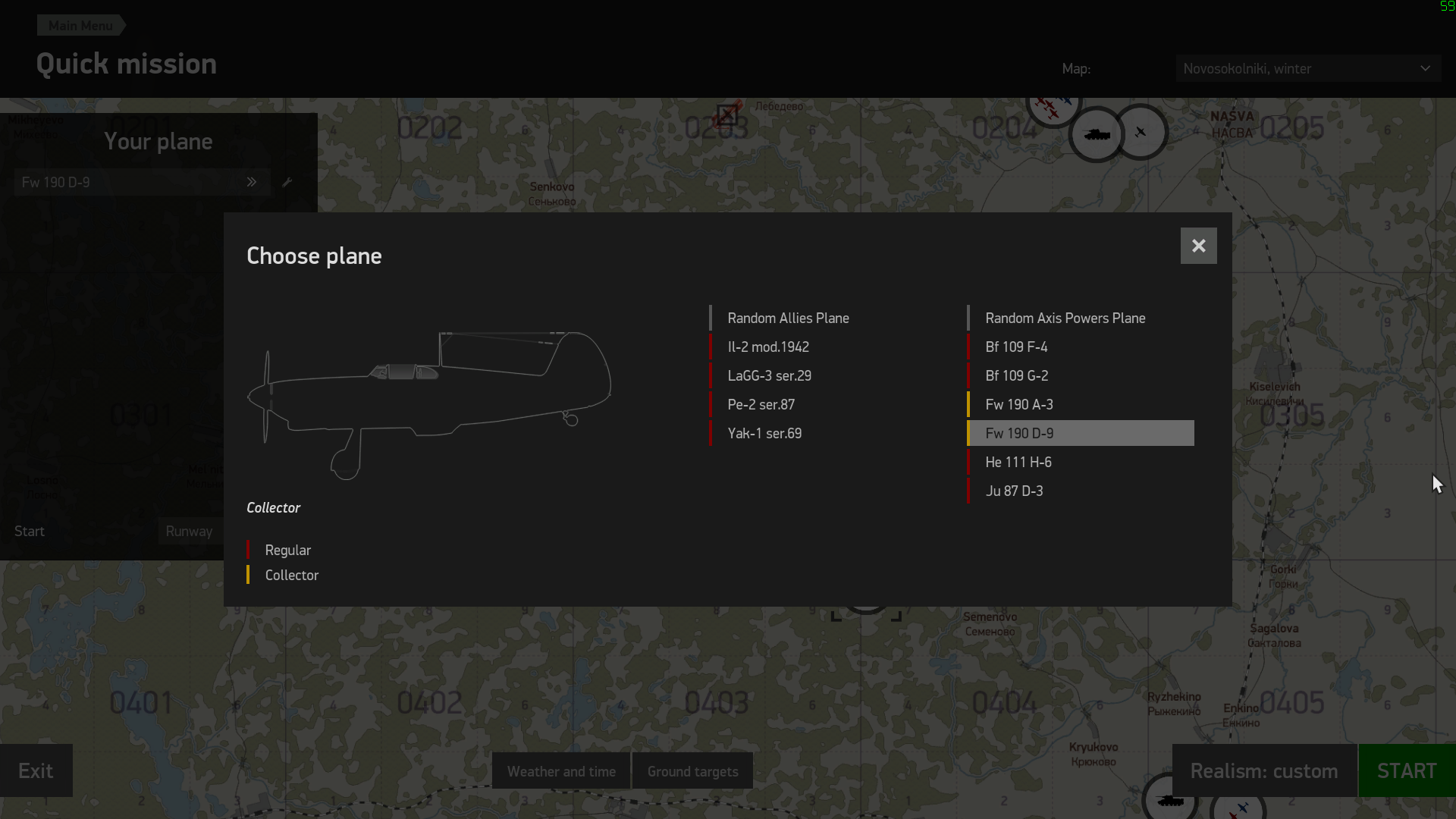Screen dimensions: 1456x819
Task: Open Weather and time tab
Action: [x=561, y=771]
